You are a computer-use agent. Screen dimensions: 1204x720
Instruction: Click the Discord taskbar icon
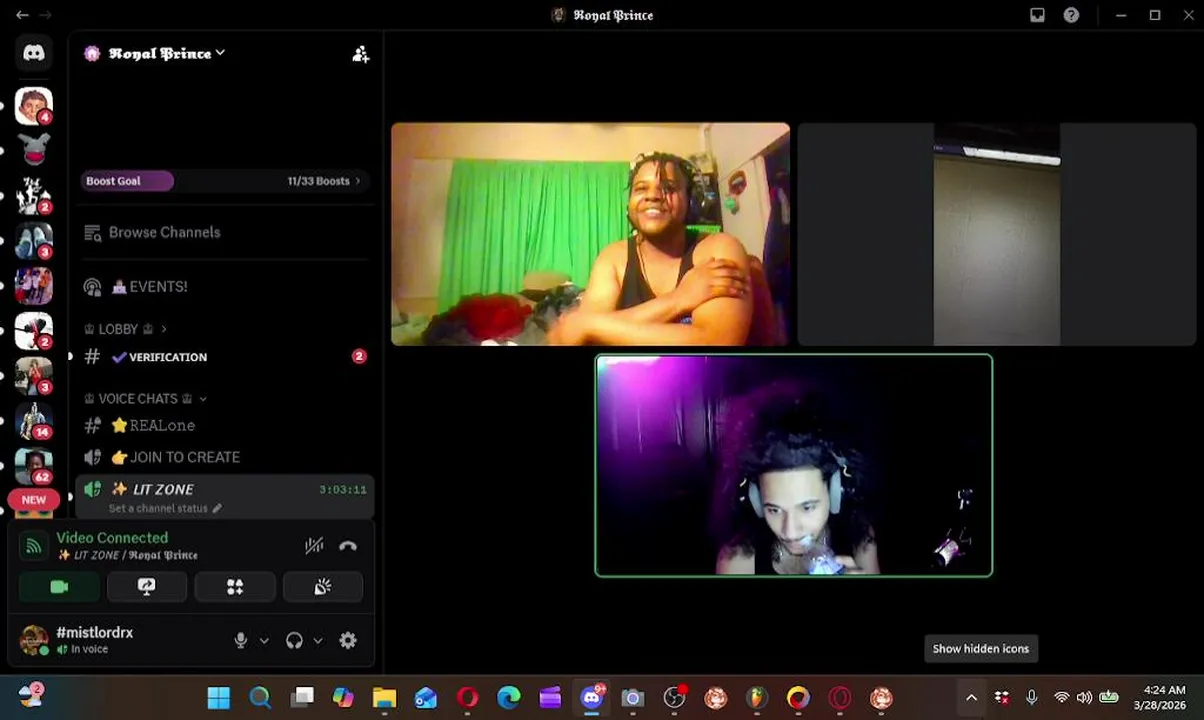(592, 698)
